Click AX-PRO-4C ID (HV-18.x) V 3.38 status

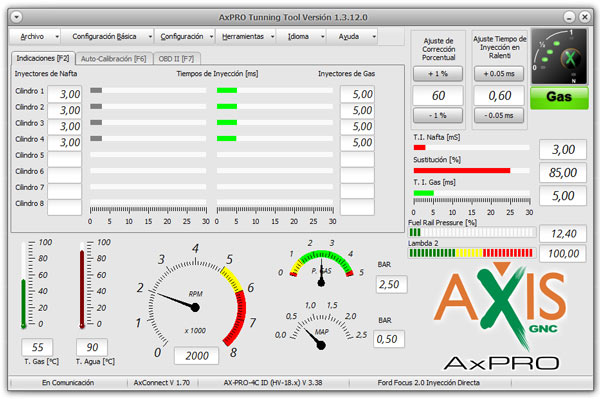273,383
